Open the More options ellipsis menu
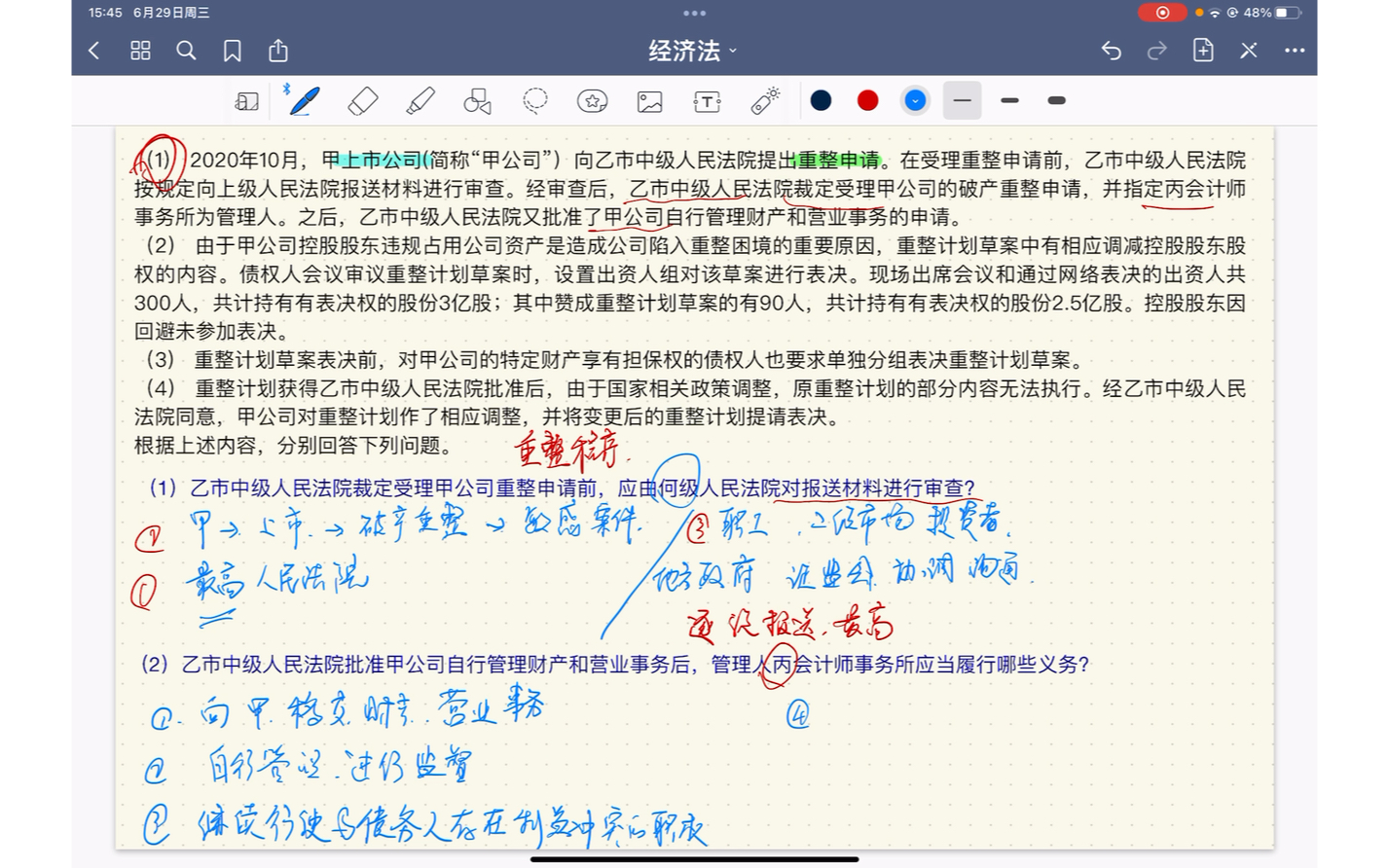Image resolution: width=1389 pixels, height=868 pixels. pyautogui.click(x=1294, y=51)
